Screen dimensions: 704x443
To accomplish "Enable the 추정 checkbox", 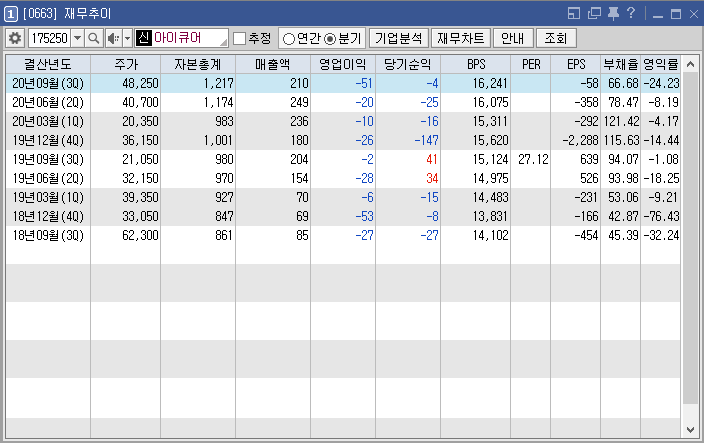I will click(x=240, y=39).
